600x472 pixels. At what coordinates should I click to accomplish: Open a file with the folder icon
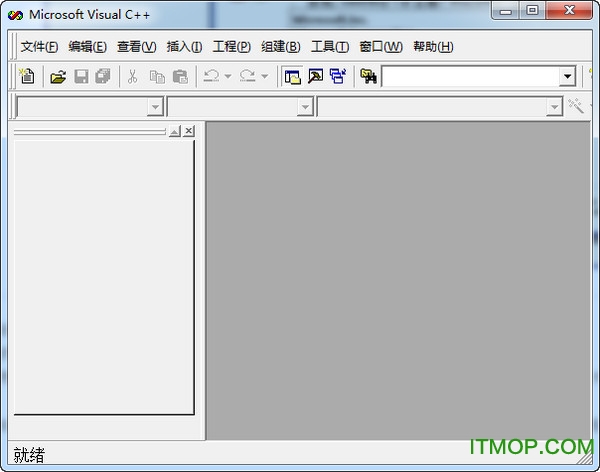[58, 77]
